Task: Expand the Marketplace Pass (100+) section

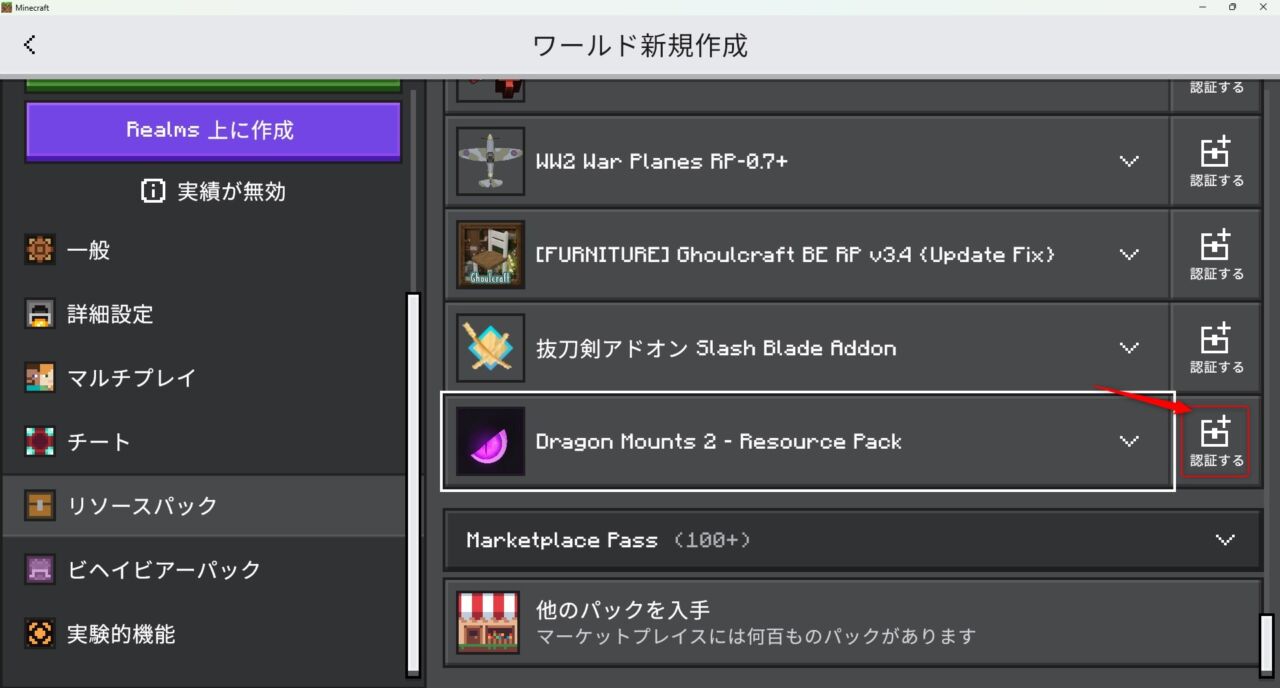Action: coord(1225,540)
